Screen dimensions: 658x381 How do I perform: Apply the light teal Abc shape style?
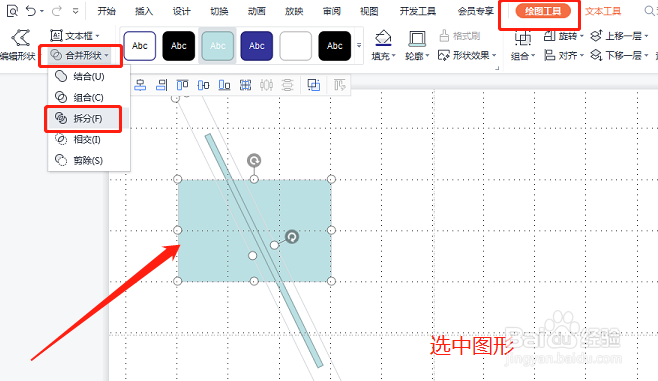[218, 46]
